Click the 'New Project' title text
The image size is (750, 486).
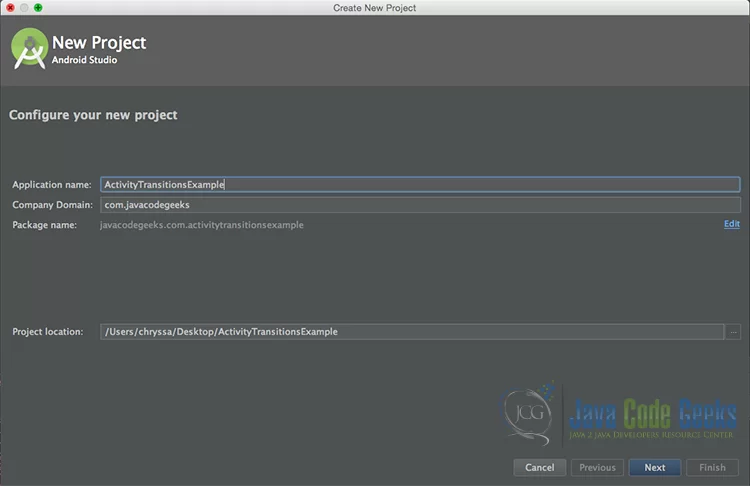[x=99, y=43]
